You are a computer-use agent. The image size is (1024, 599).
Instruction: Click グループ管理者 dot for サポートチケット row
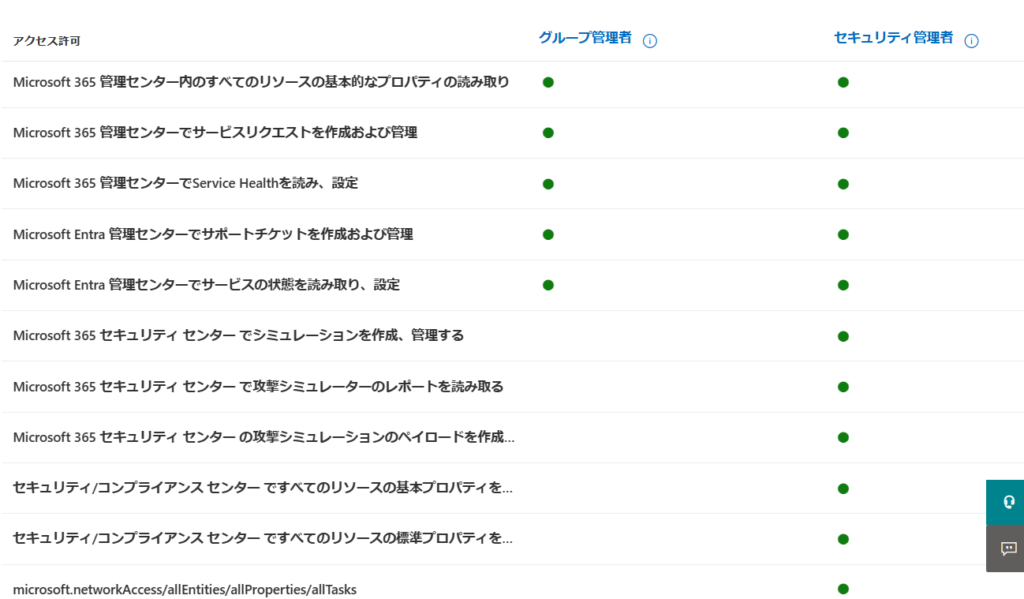(x=548, y=235)
